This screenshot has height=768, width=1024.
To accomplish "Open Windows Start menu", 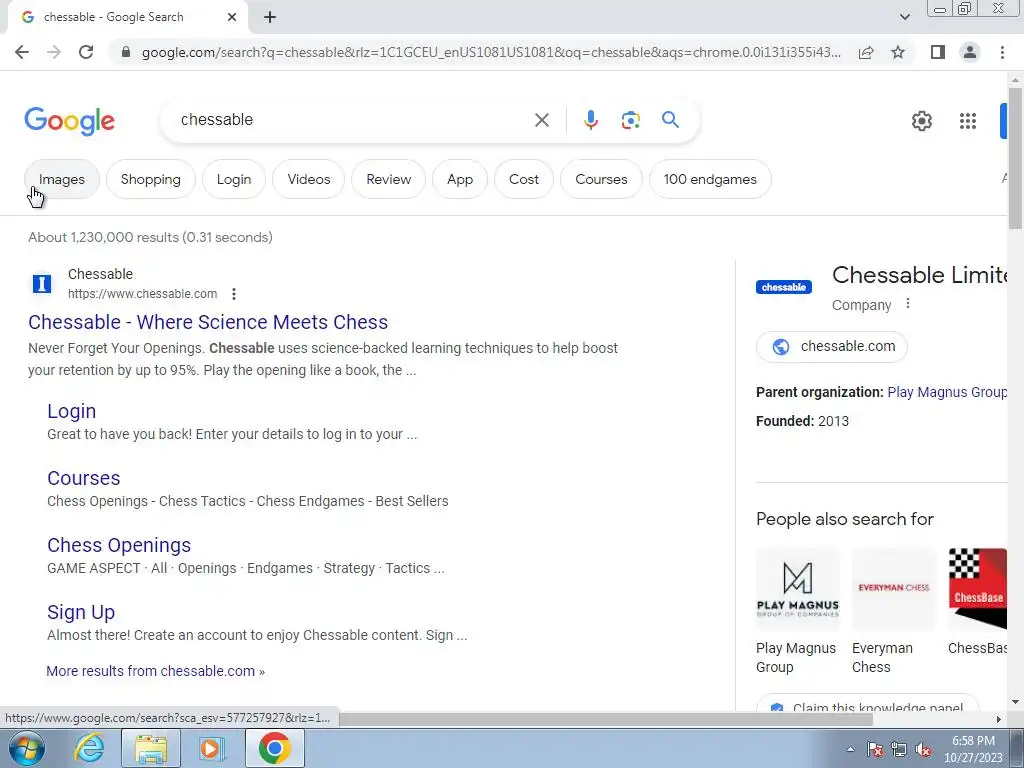I will click(x=26, y=748).
